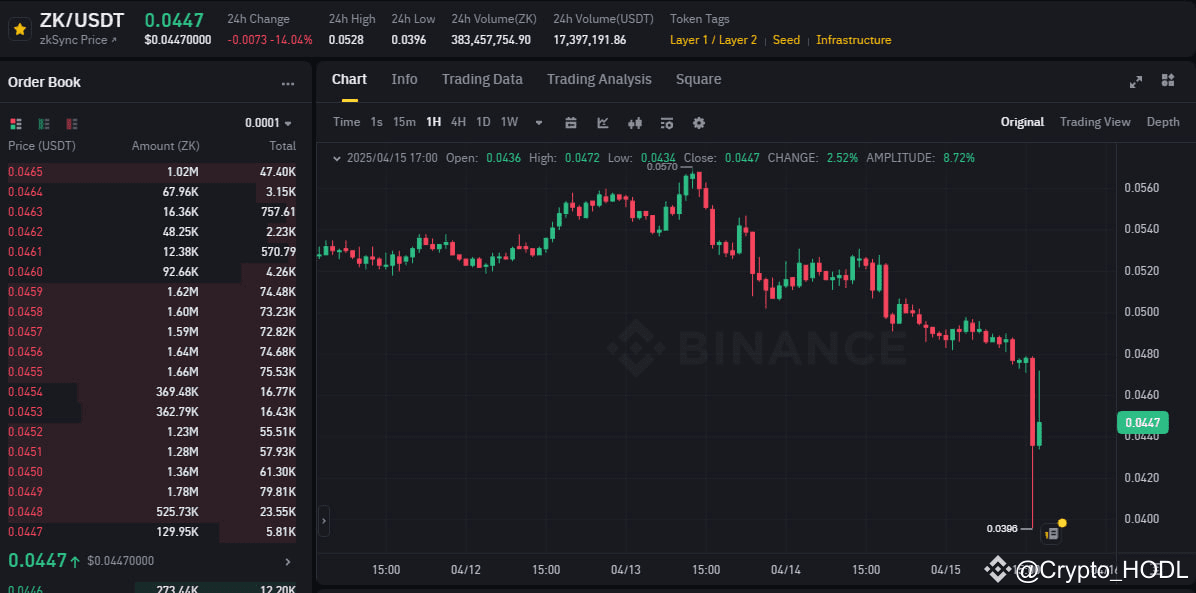Switch chart display to Depth mode
Image resolution: width=1196 pixels, height=593 pixels.
pyautogui.click(x=1162, y=122)
